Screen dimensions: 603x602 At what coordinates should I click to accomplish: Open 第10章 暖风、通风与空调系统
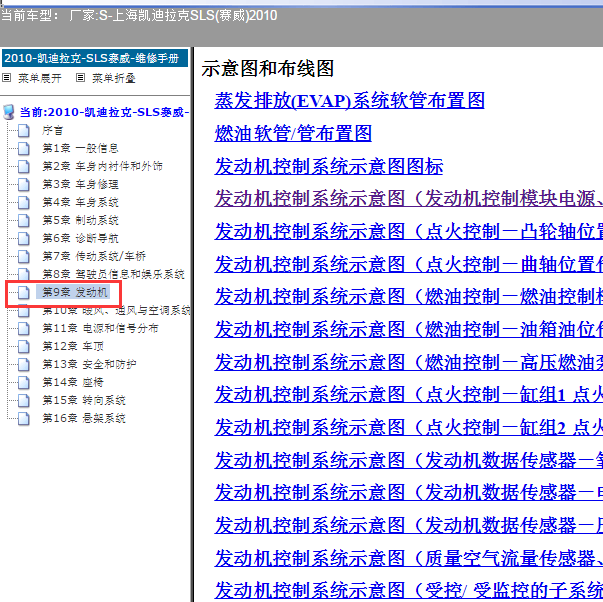coord(117,310)
